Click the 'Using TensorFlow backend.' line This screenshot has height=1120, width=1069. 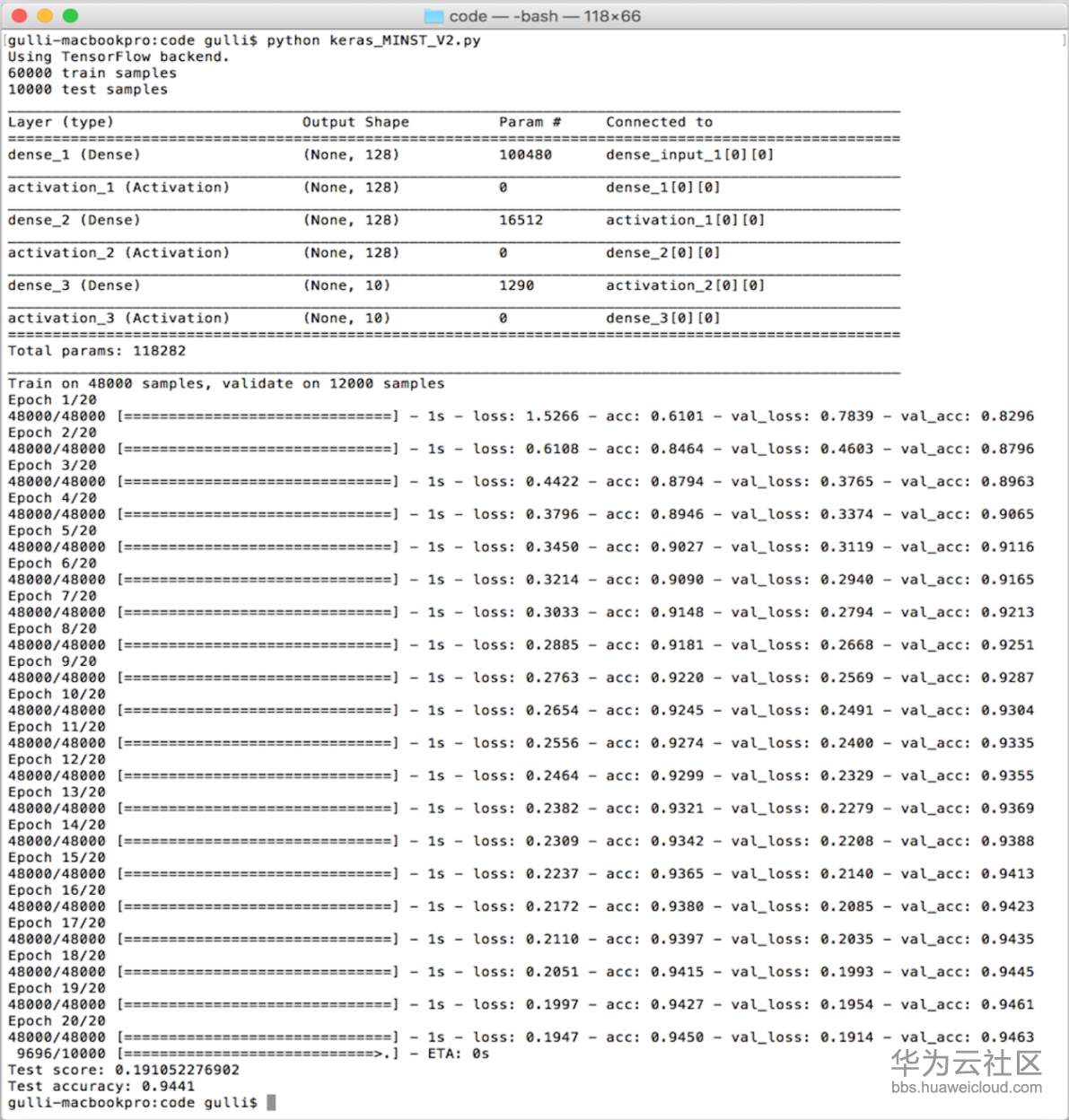pos(118,56)
